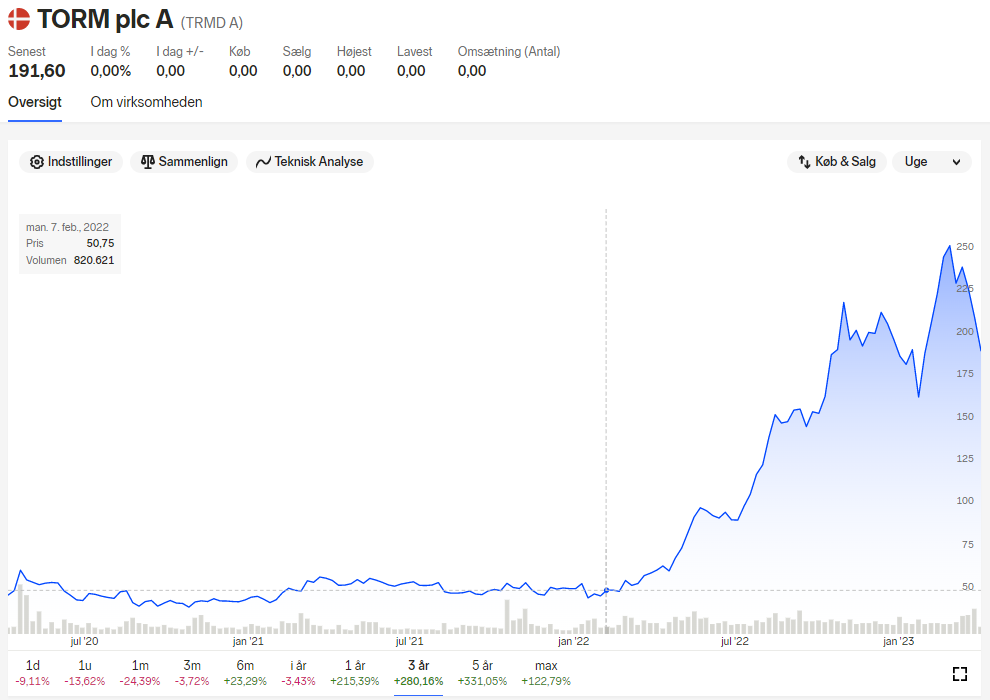Viewport: 990px width, 700px height.
Task: Click the jul '21 axis label
Action: tap(409, 641)
